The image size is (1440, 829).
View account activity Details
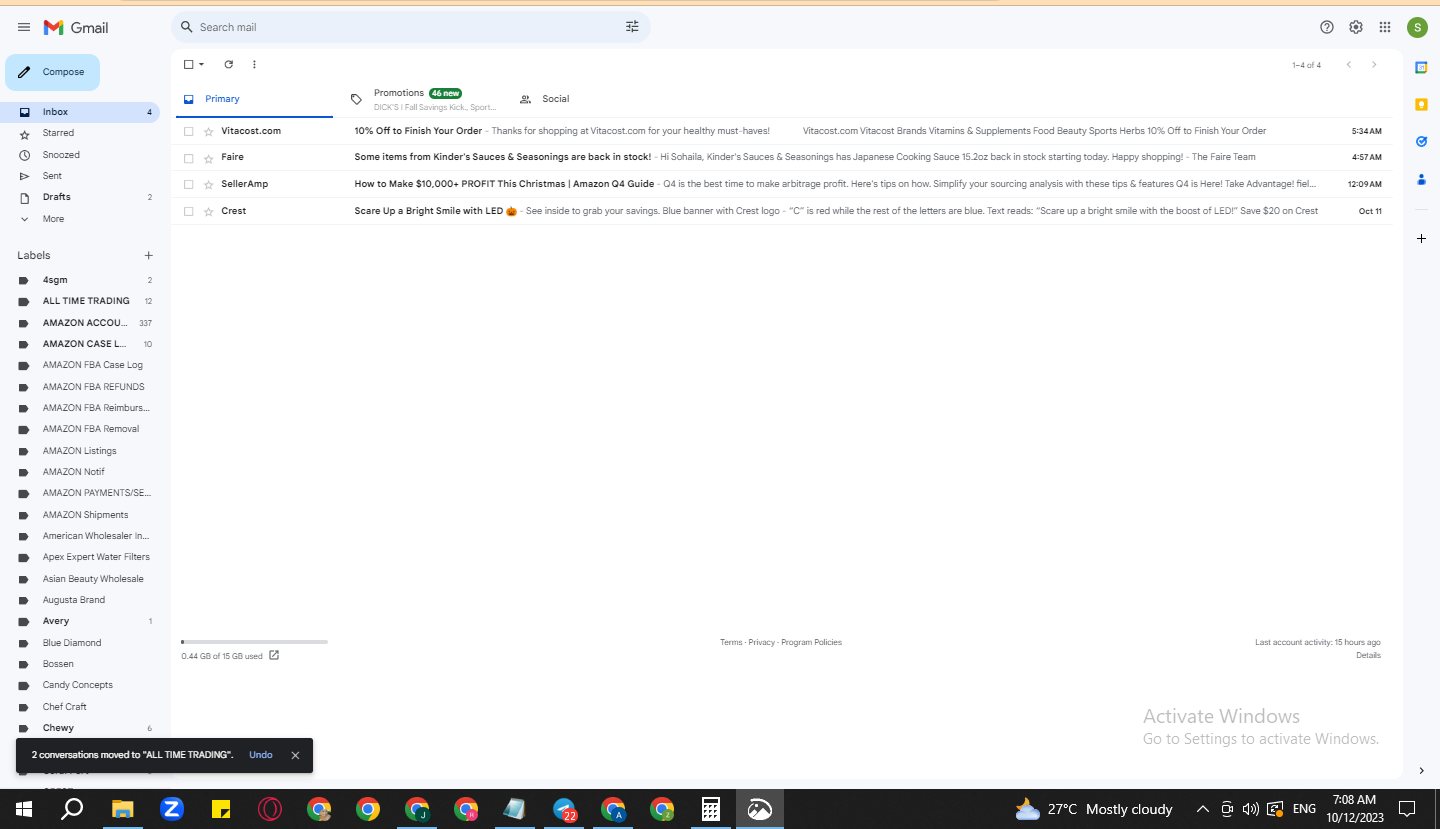(1368, 655)
